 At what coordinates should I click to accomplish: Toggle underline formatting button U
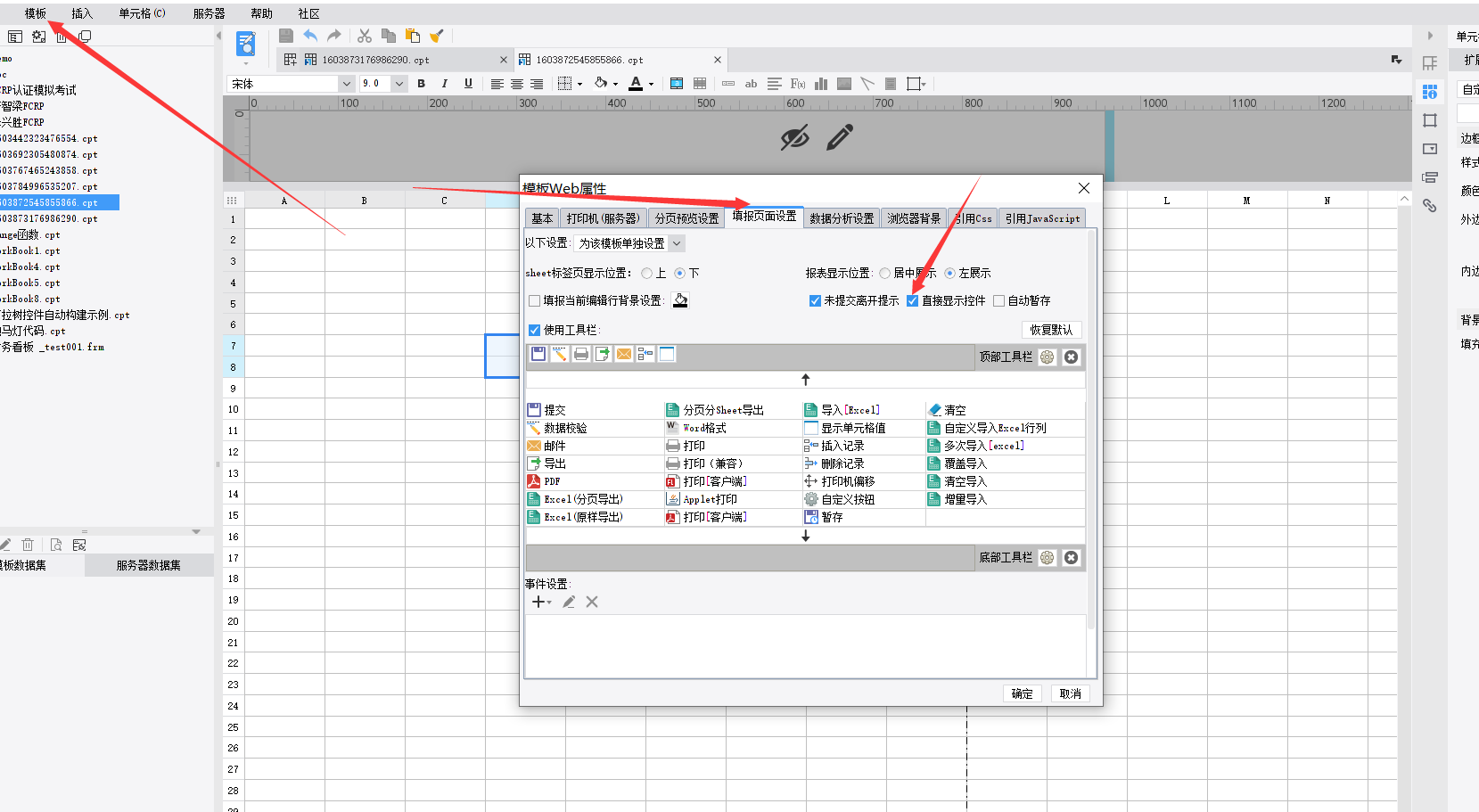(468, 84)
